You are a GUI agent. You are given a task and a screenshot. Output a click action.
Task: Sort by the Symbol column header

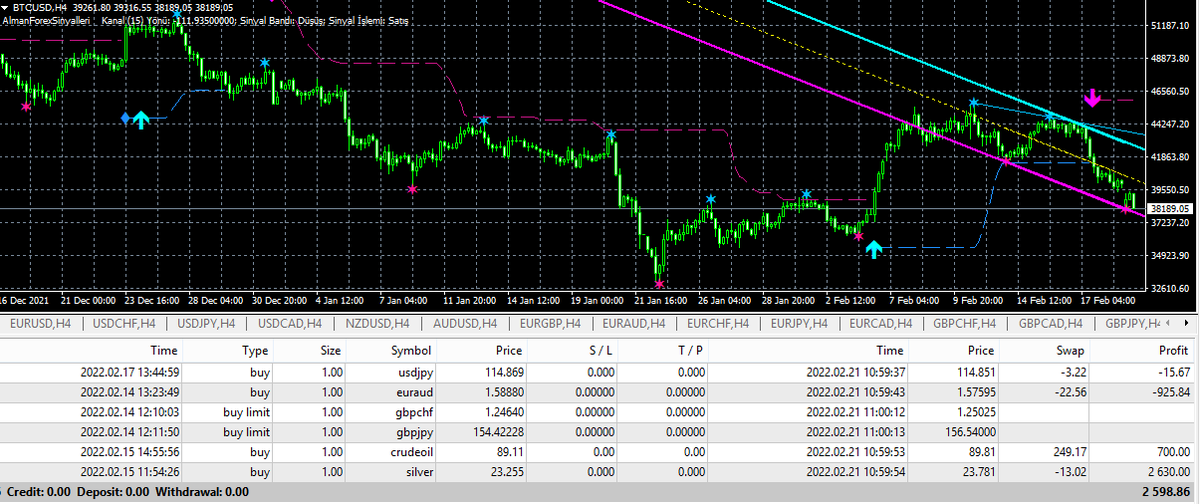coord(410,351)
